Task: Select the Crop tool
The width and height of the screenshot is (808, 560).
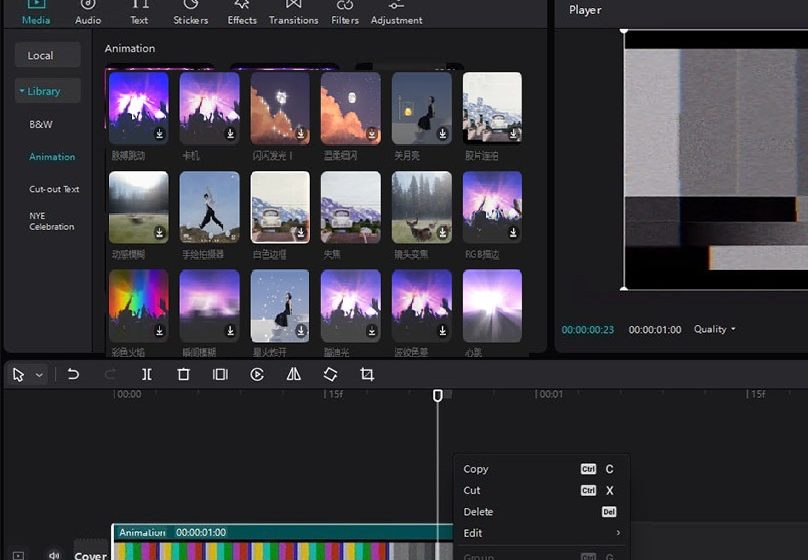Action: click(x=367, y=374)
